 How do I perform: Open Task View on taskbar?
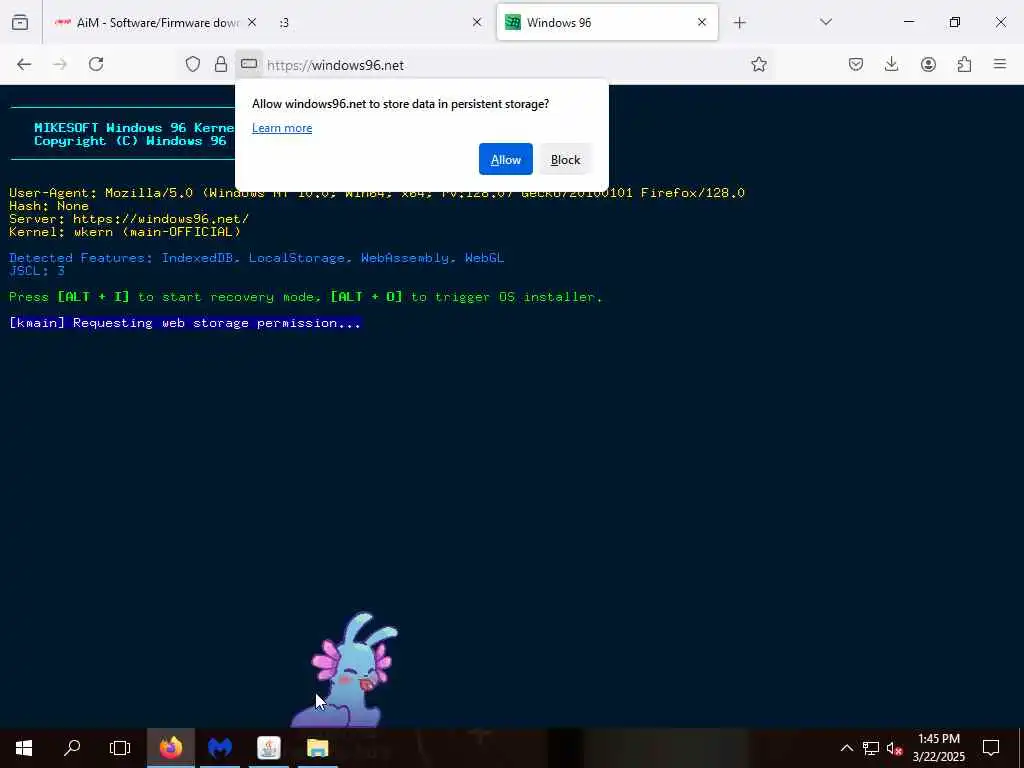click(120, 748)
